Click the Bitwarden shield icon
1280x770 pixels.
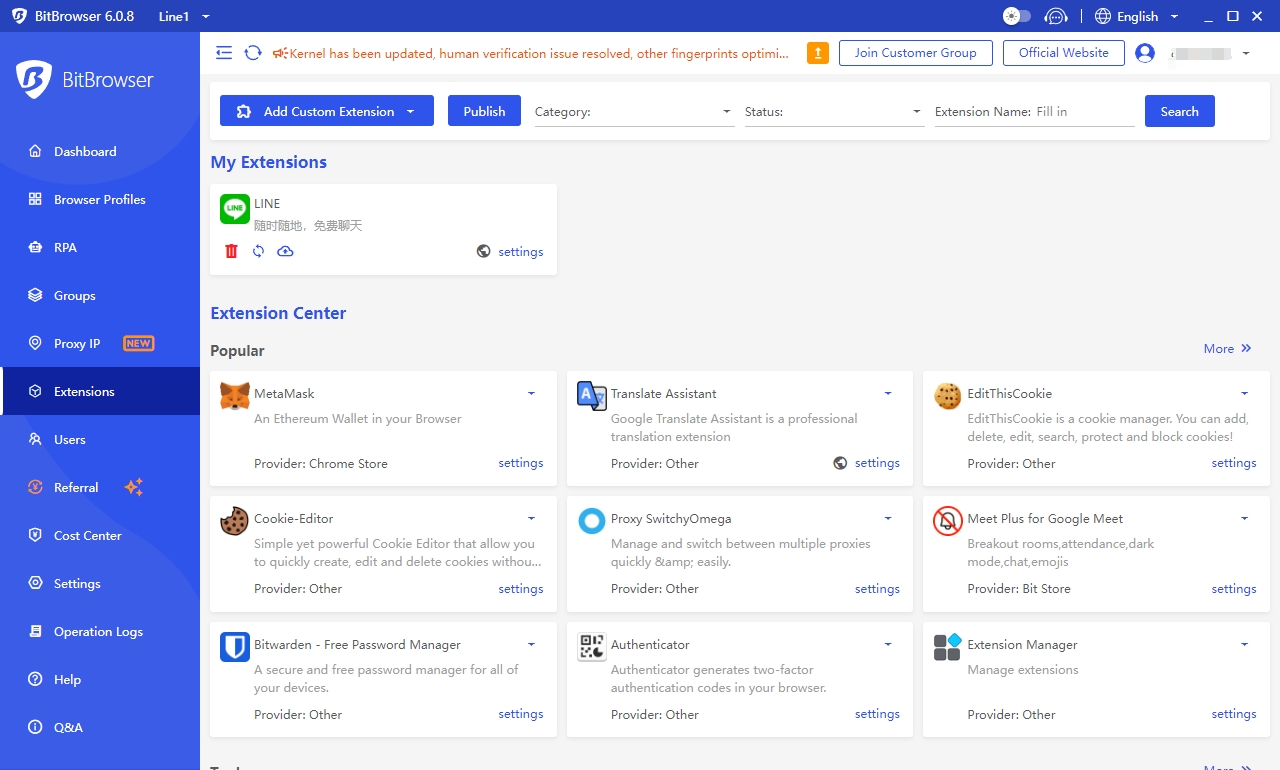tap(235, 647)
